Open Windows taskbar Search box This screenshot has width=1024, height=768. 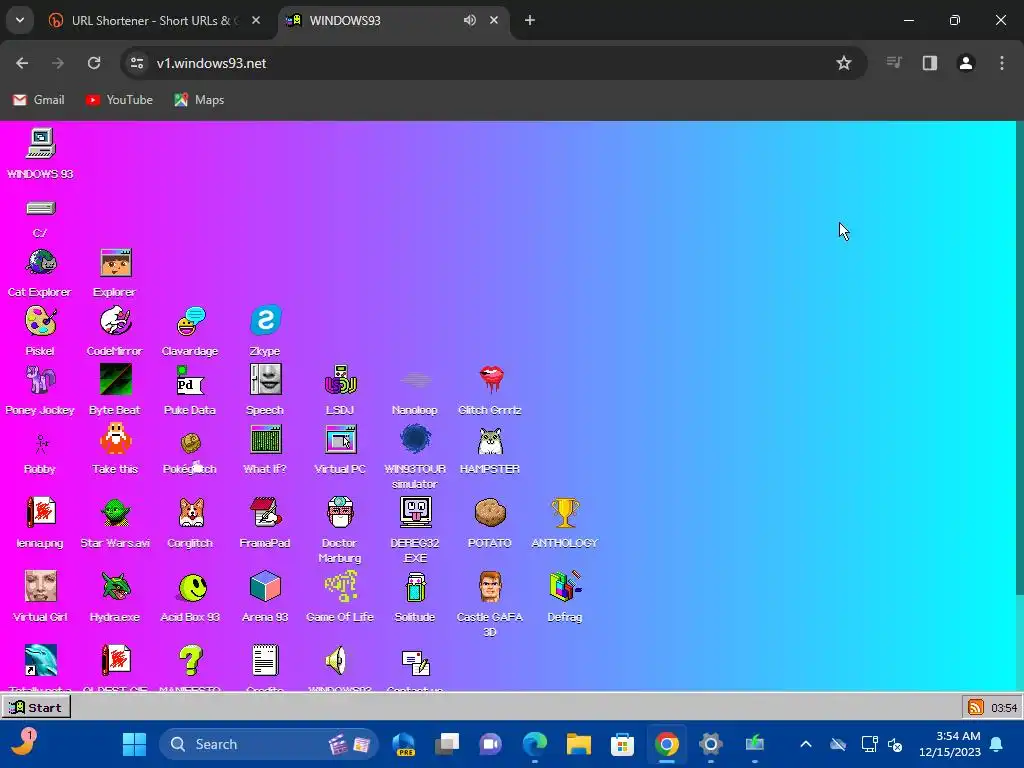(269, 744)
